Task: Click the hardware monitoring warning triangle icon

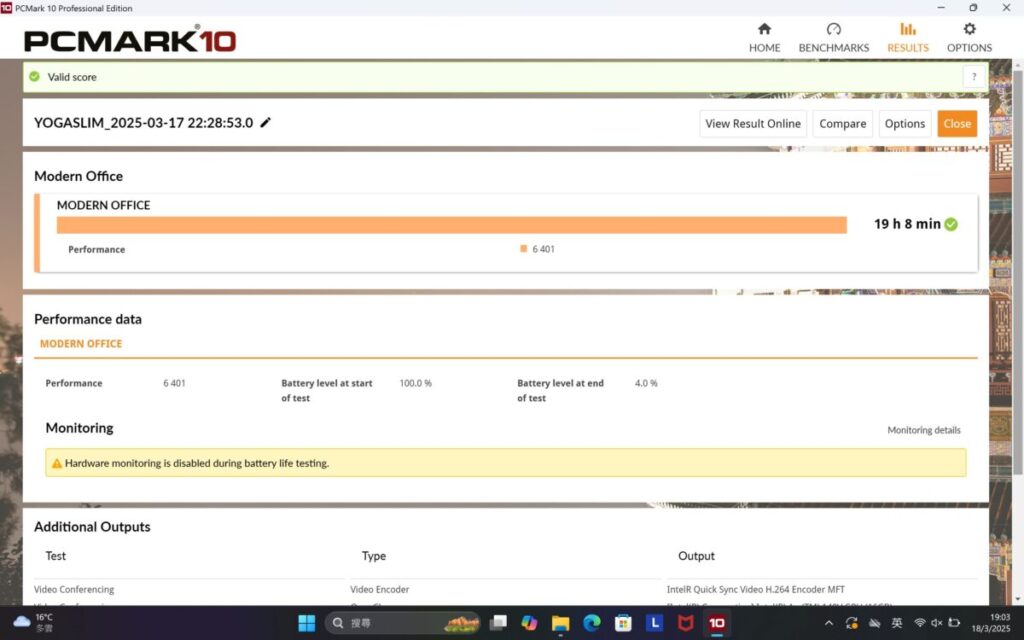Action: [57, 463]
